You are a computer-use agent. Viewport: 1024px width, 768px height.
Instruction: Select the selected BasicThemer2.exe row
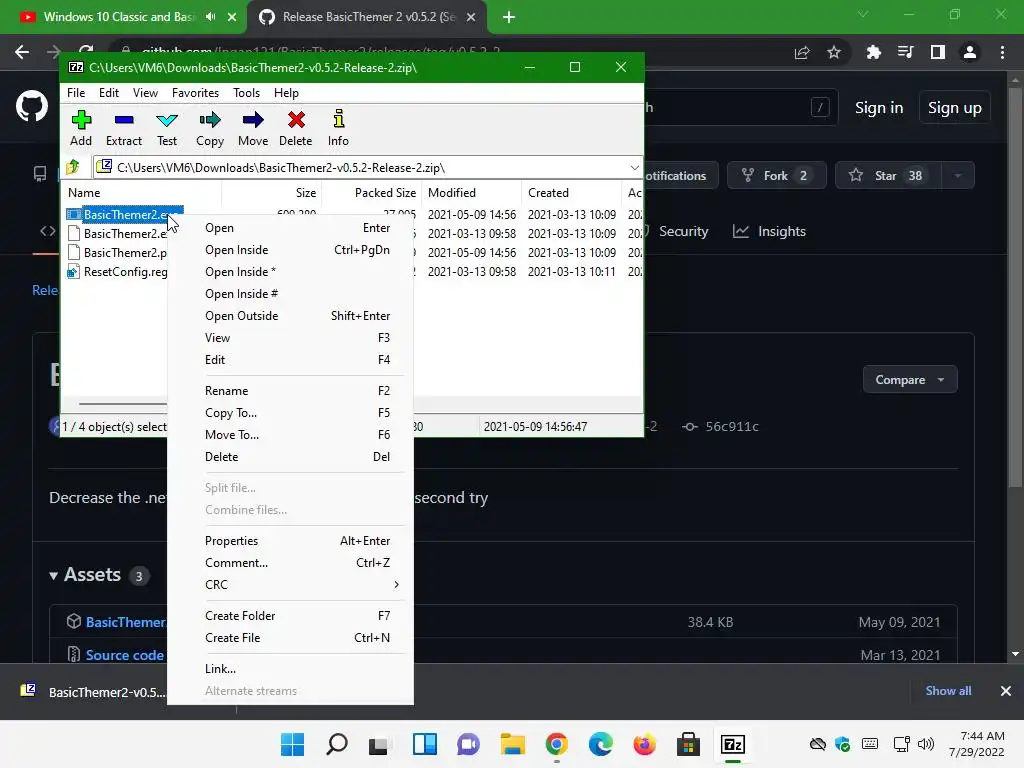pos(124,214)
